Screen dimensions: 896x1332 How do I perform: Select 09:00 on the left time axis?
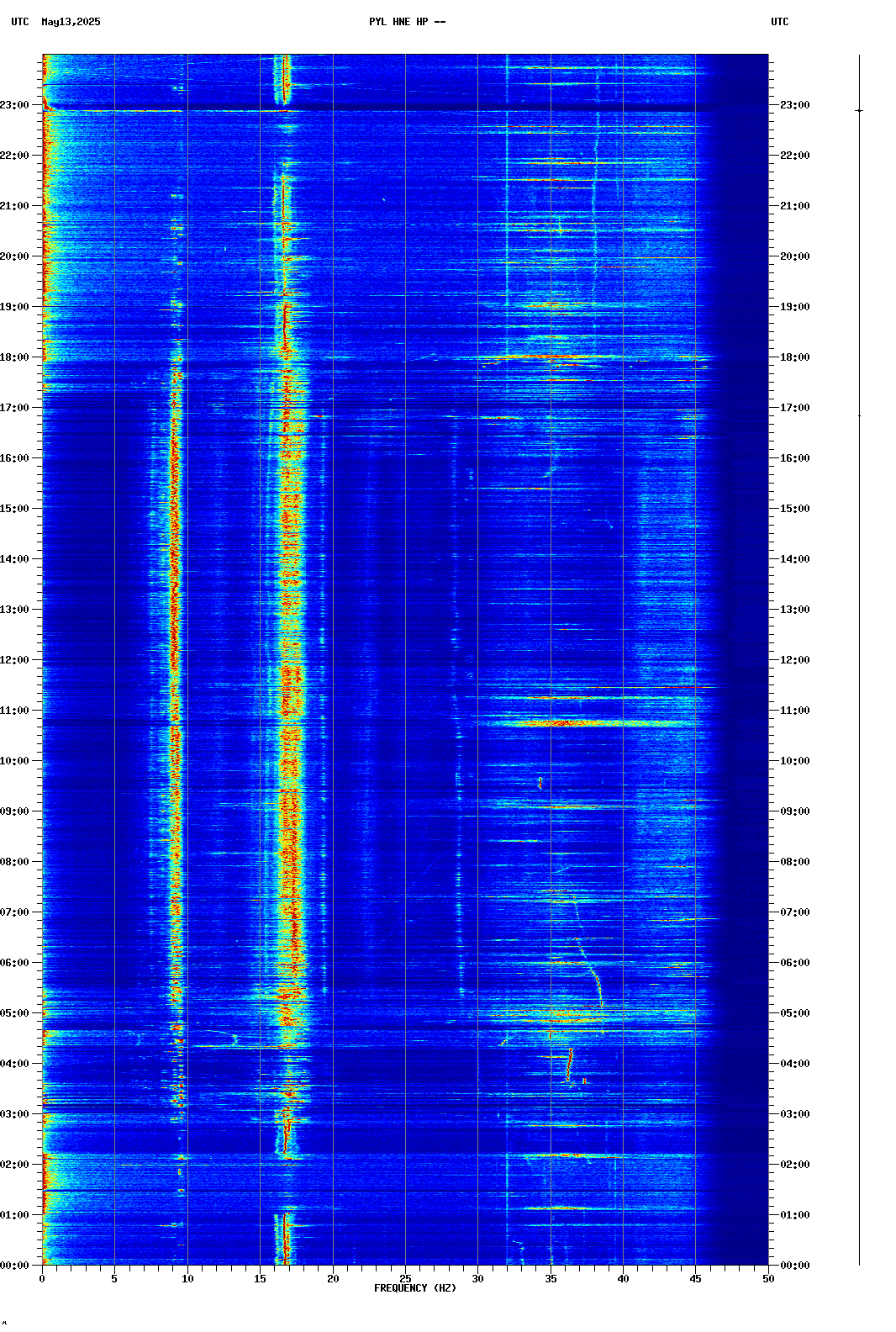tap(15, 811)
